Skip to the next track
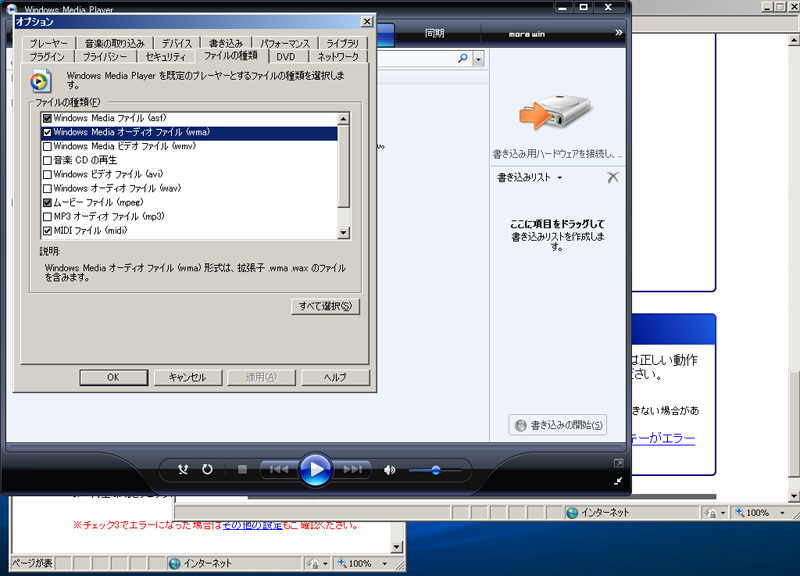The width and height of the screenshot is (800, 576). [353, 469]
